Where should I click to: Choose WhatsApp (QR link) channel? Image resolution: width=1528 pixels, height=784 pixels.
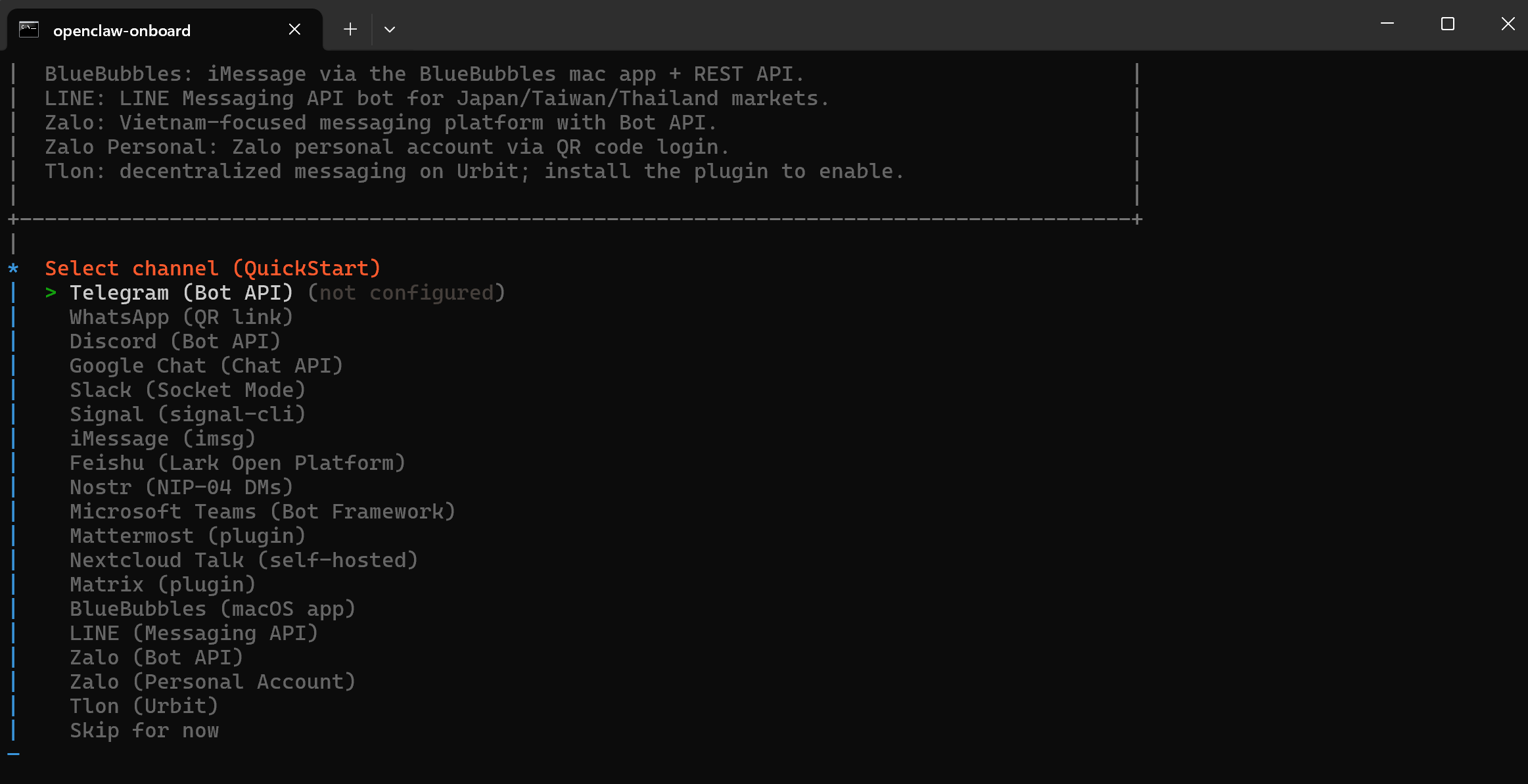point(181,317)
